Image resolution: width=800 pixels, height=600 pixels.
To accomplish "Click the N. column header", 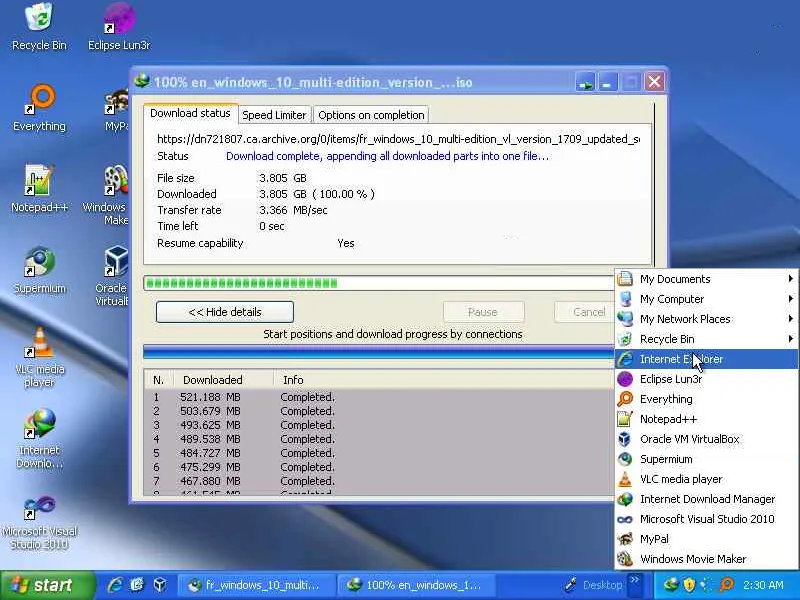I will tap(159, 380).
